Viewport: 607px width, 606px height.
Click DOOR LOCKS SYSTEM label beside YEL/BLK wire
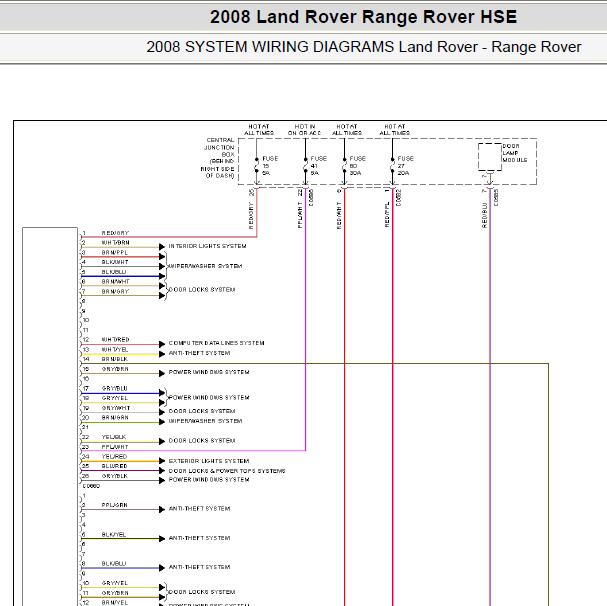(x=202, y=441)
